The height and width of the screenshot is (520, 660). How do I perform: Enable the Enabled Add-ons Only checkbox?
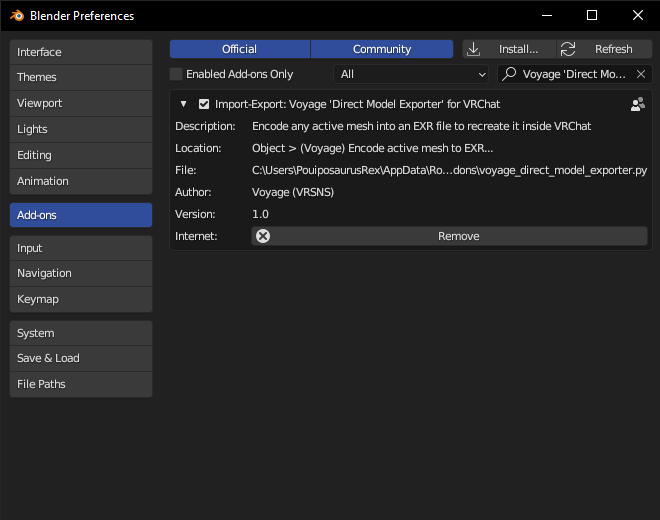click(x=176, y=74)
